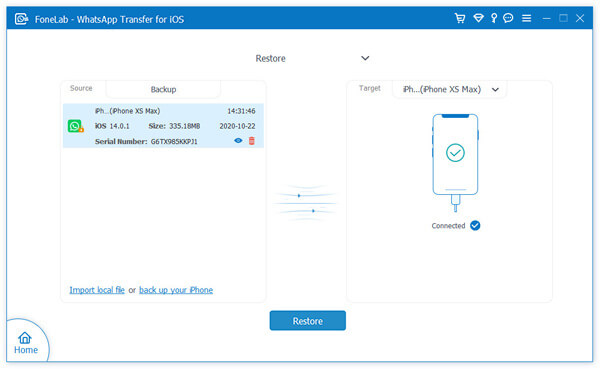
Task: Click the WhatsApp backup icon
Action: [75, 126]
